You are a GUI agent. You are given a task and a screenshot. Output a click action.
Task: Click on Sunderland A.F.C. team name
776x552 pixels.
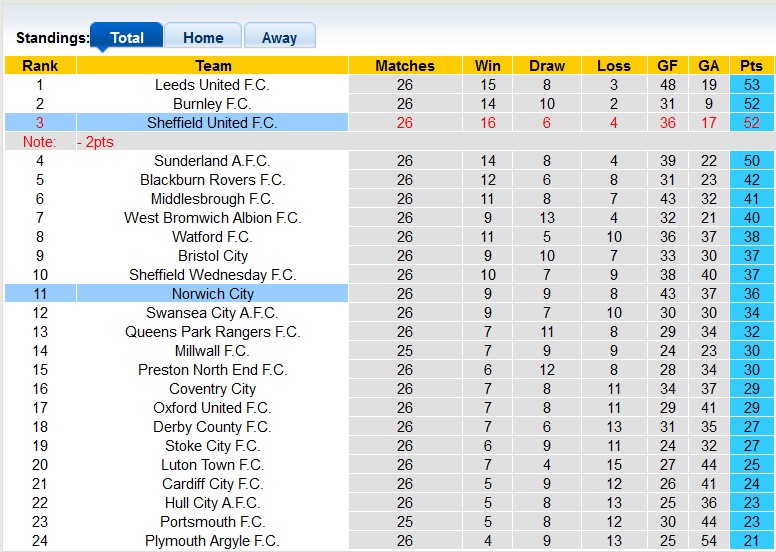tap(212, 161)
